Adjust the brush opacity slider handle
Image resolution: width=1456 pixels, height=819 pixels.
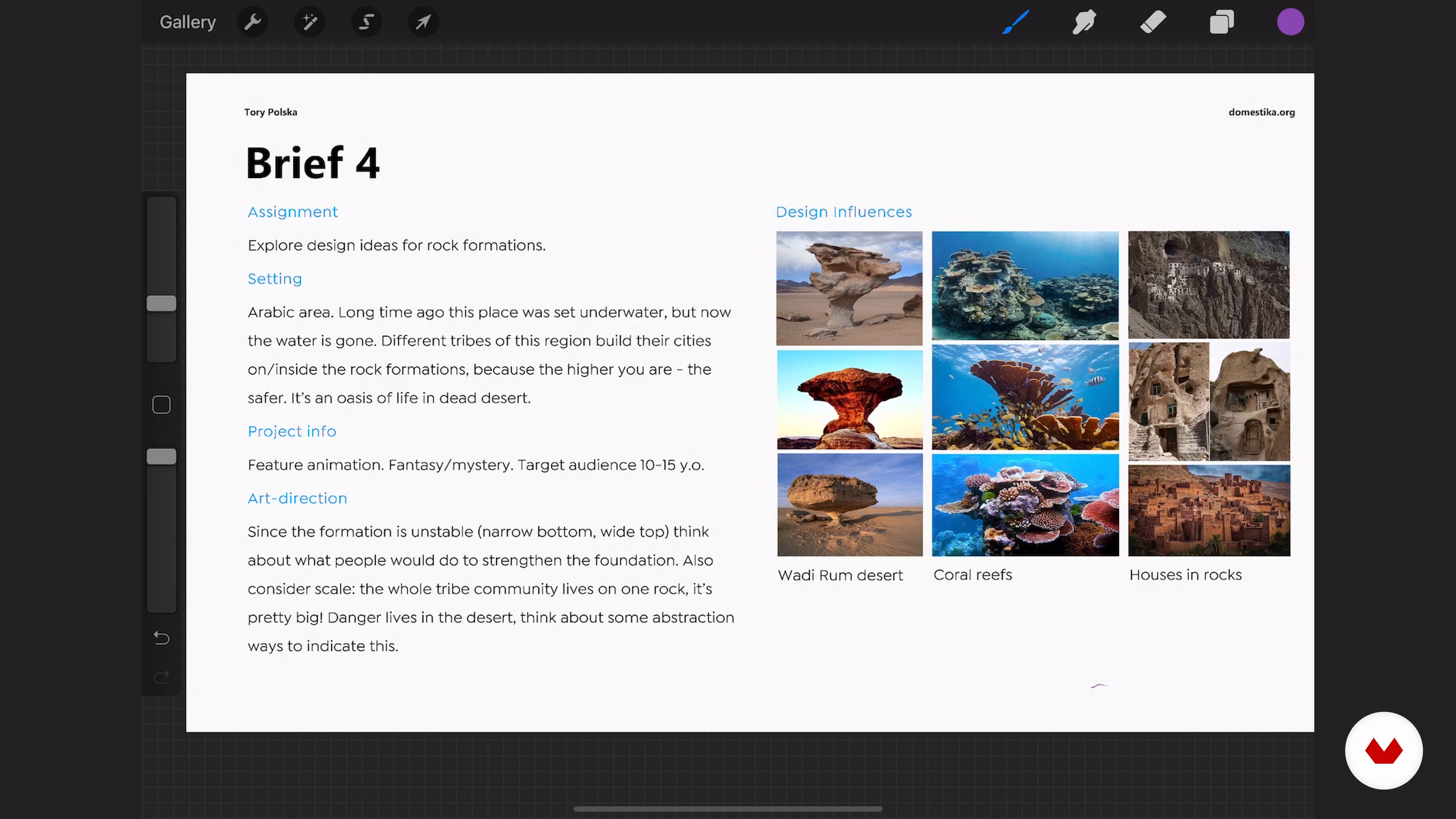[162, 457]
